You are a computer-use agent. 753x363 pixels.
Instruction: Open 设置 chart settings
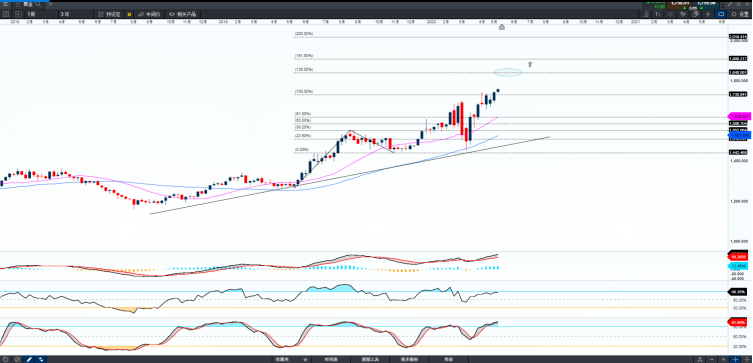[x=740, y=14]
